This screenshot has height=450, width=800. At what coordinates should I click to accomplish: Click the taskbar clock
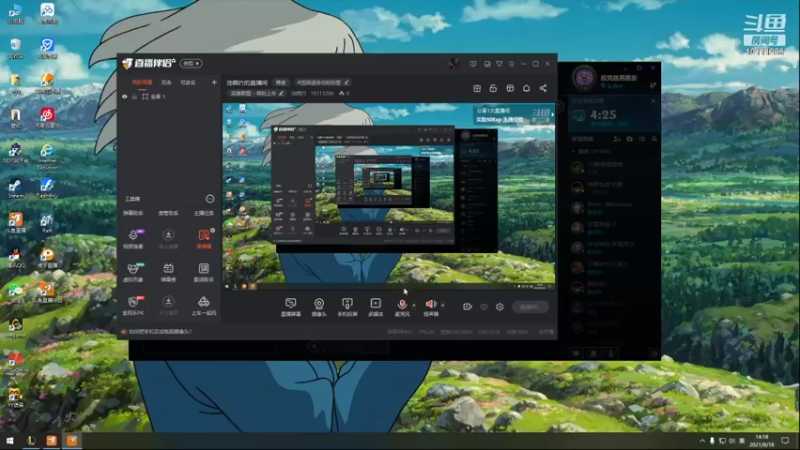tap(762, 441)
